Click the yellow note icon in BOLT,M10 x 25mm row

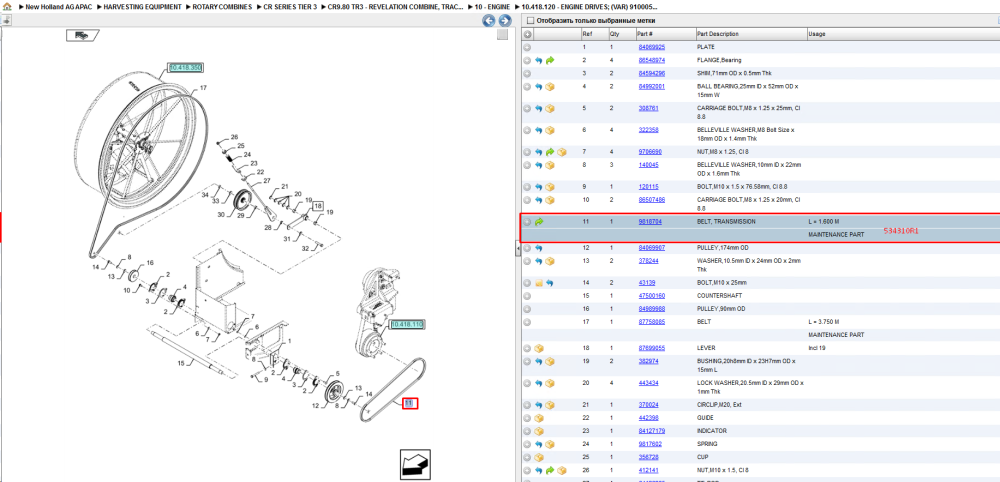(538, 282)
